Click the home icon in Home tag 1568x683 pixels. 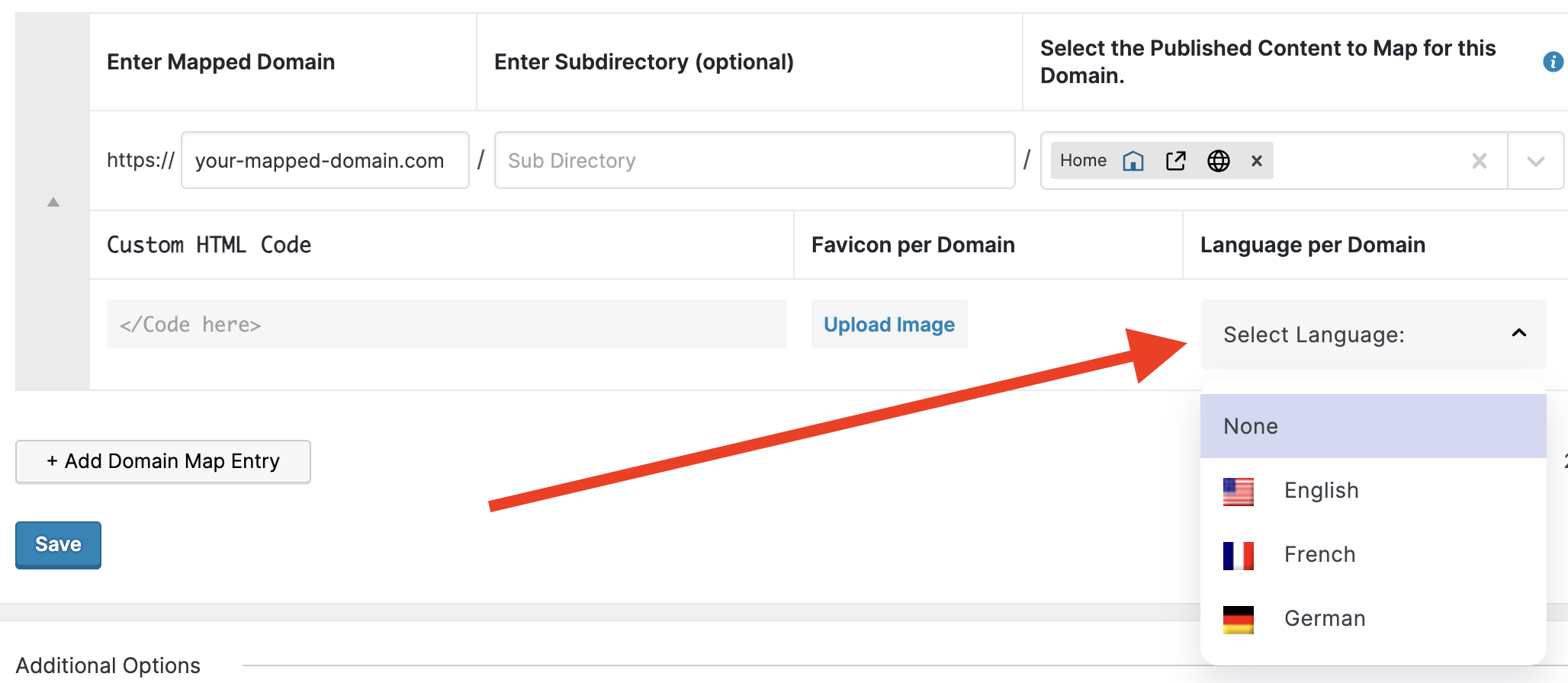pos(1133,161)
